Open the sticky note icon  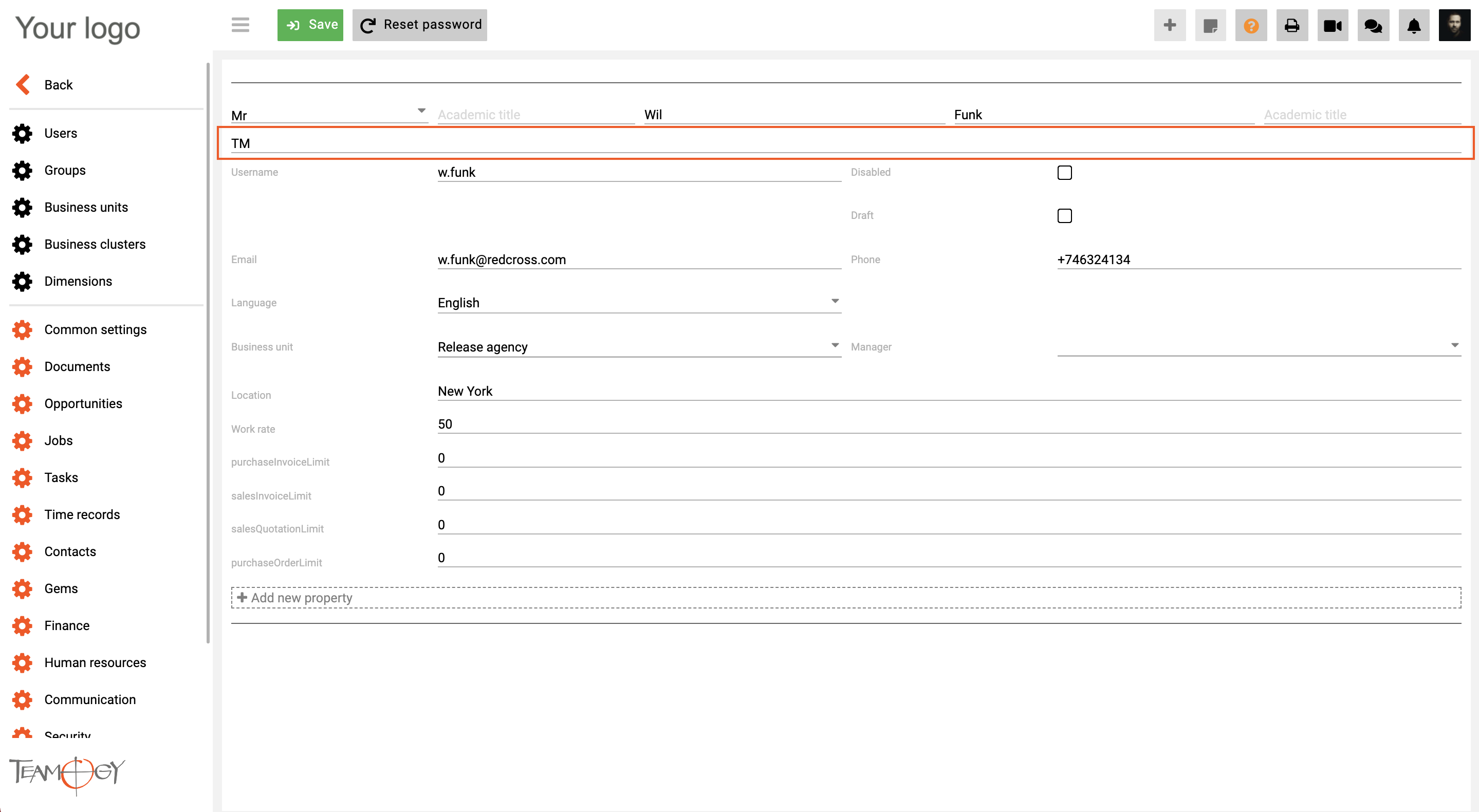click(1210, 25)
